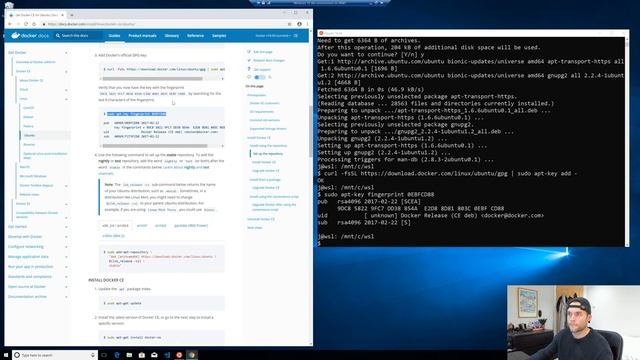
Task: Open the Glossary nav tab
Action: (x=172, y=36)
